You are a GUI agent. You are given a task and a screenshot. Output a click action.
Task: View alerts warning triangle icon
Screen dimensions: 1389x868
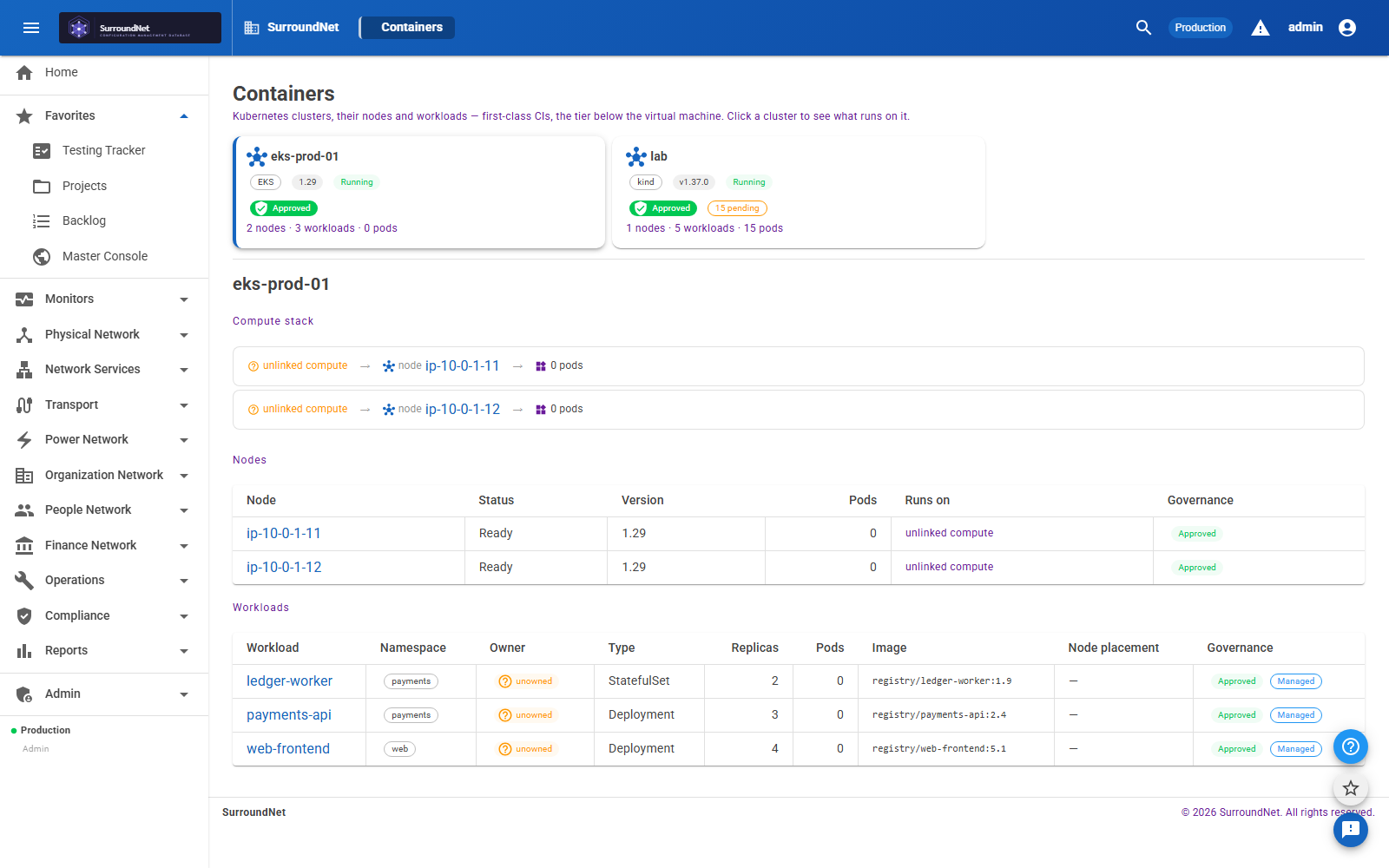[1261, 28]
